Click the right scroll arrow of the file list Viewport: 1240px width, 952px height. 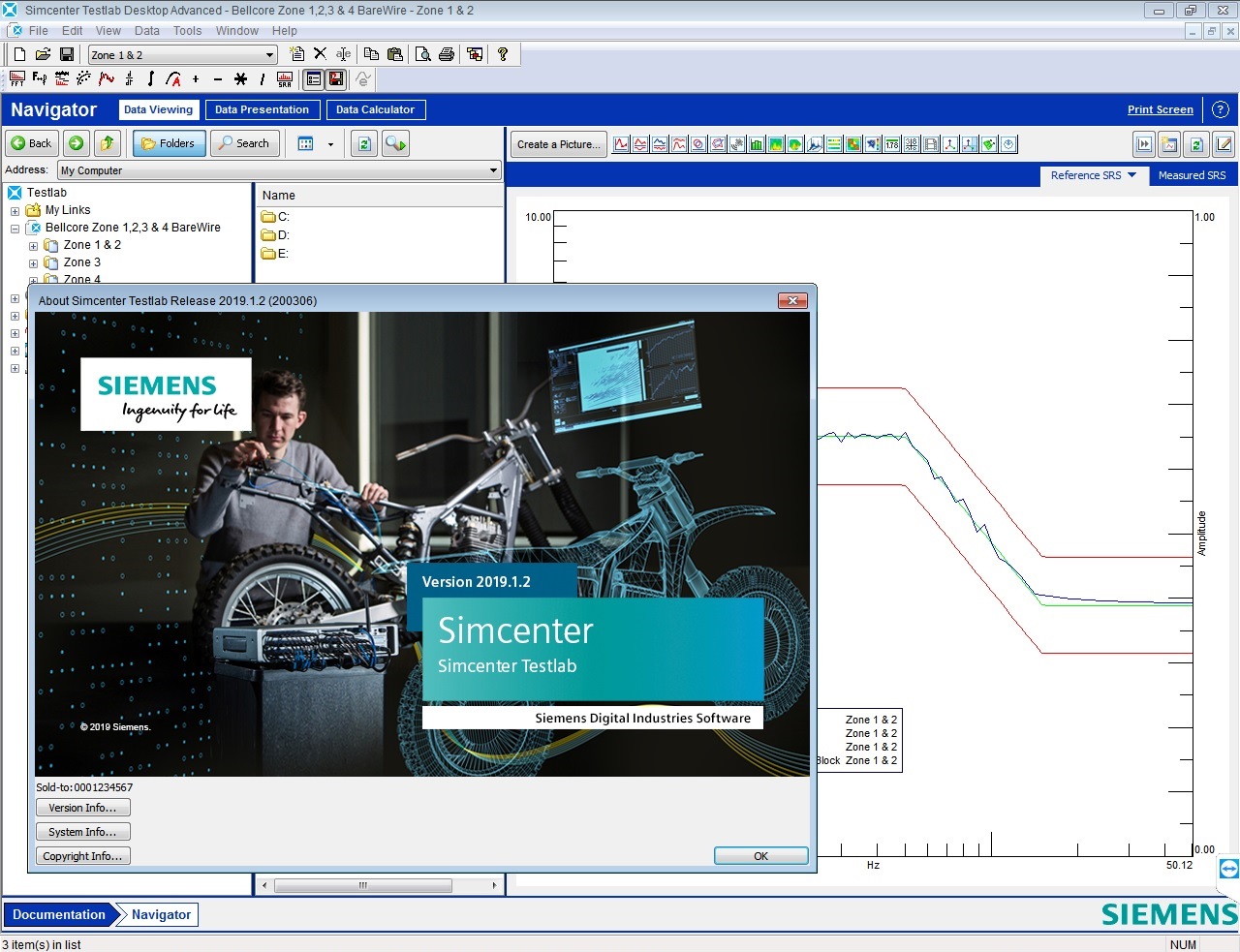pos(494,885)
